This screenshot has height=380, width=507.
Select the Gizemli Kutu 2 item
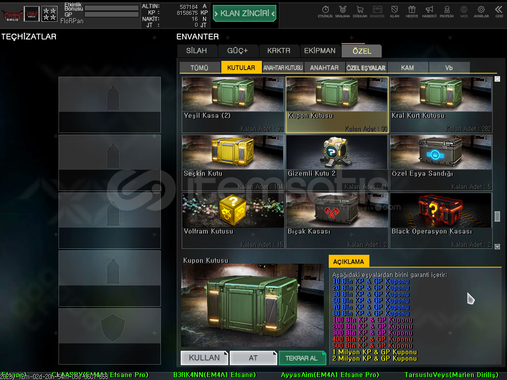(337, 163)
